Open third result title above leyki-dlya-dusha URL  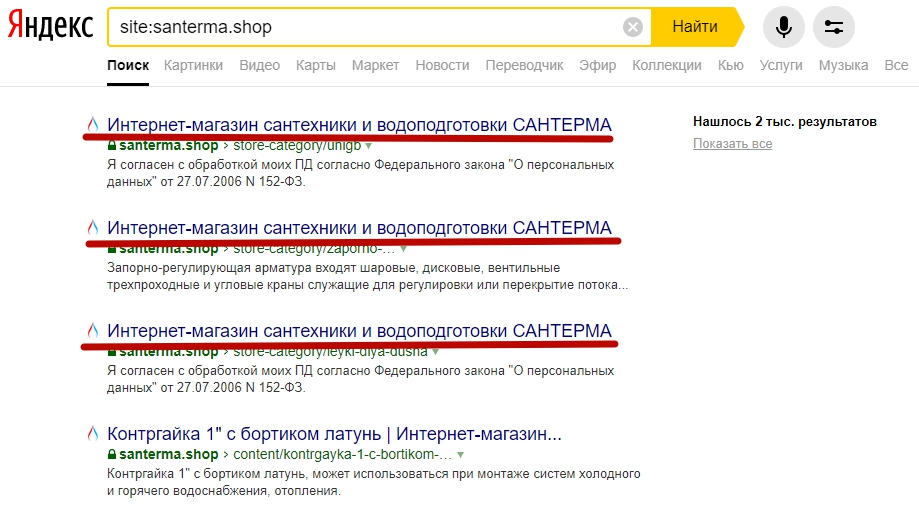(x=359, y=331)
